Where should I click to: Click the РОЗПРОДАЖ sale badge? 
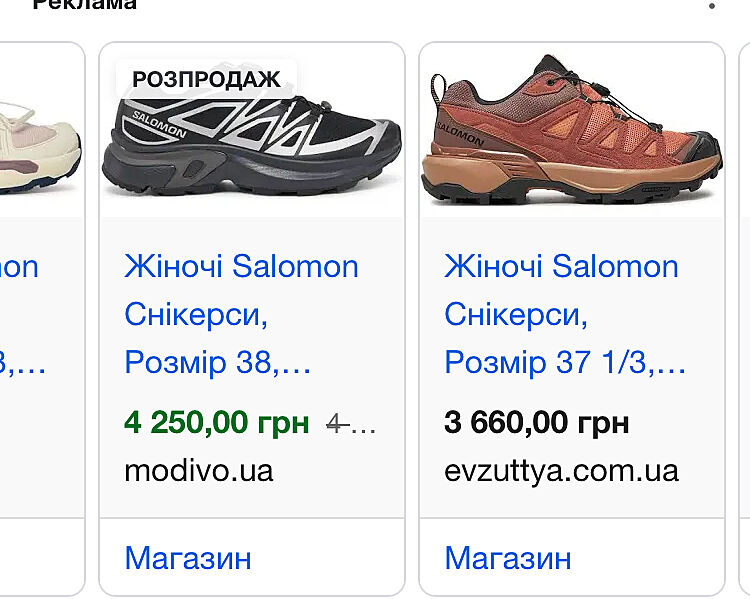[207, 79]
